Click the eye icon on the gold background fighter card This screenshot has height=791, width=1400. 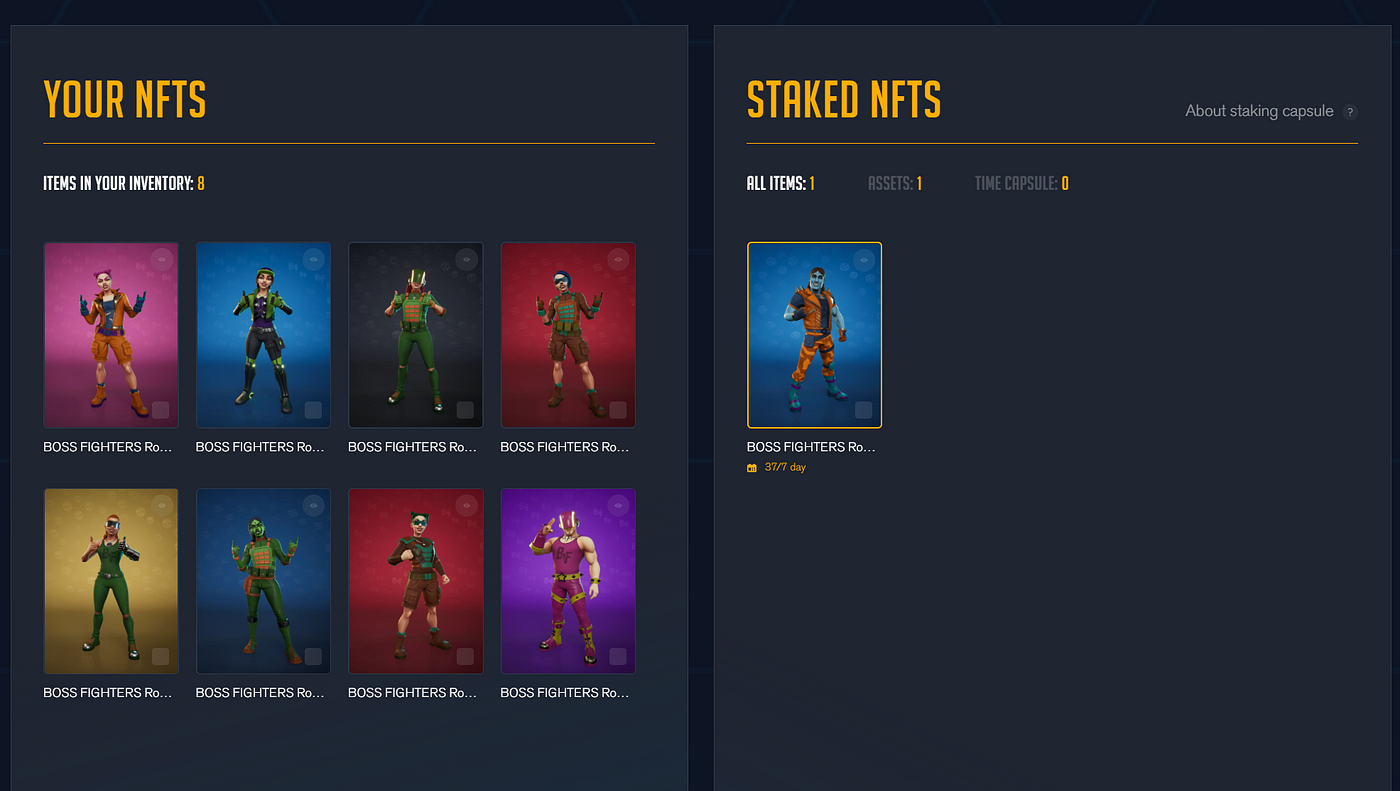(x=162, y=506)
